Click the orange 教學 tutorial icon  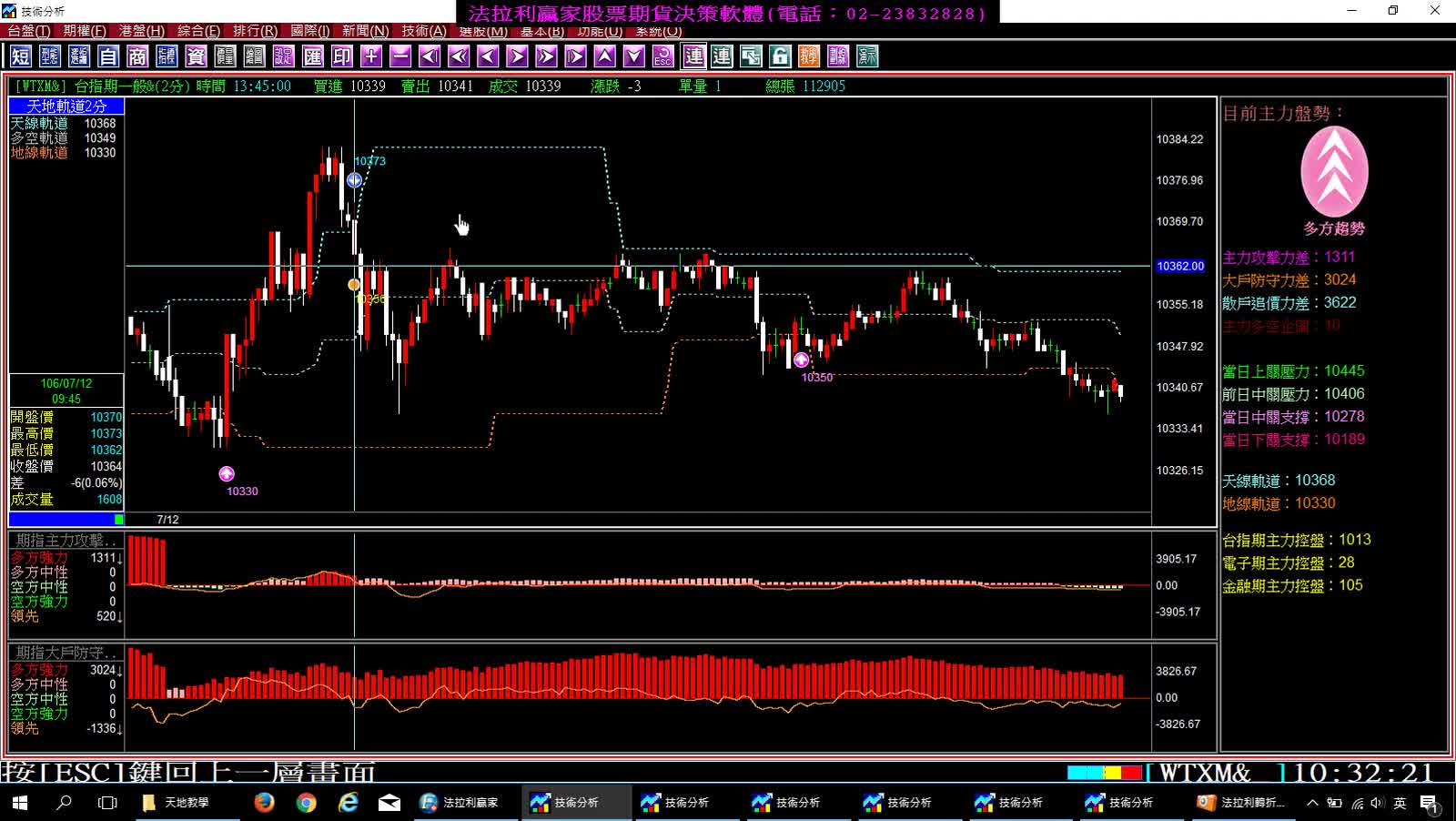pyautogui.click(x=809, y=56)
